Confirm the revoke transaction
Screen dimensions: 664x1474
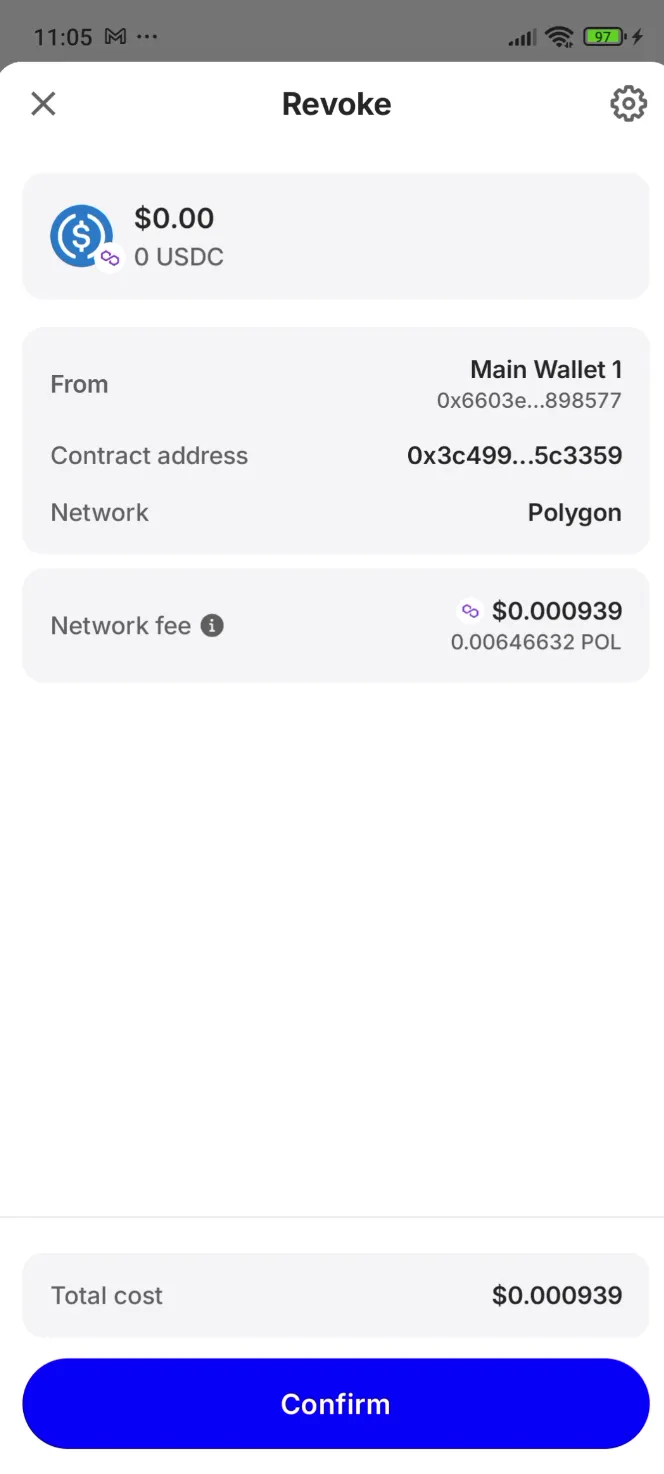click(x=336, y=1403)
